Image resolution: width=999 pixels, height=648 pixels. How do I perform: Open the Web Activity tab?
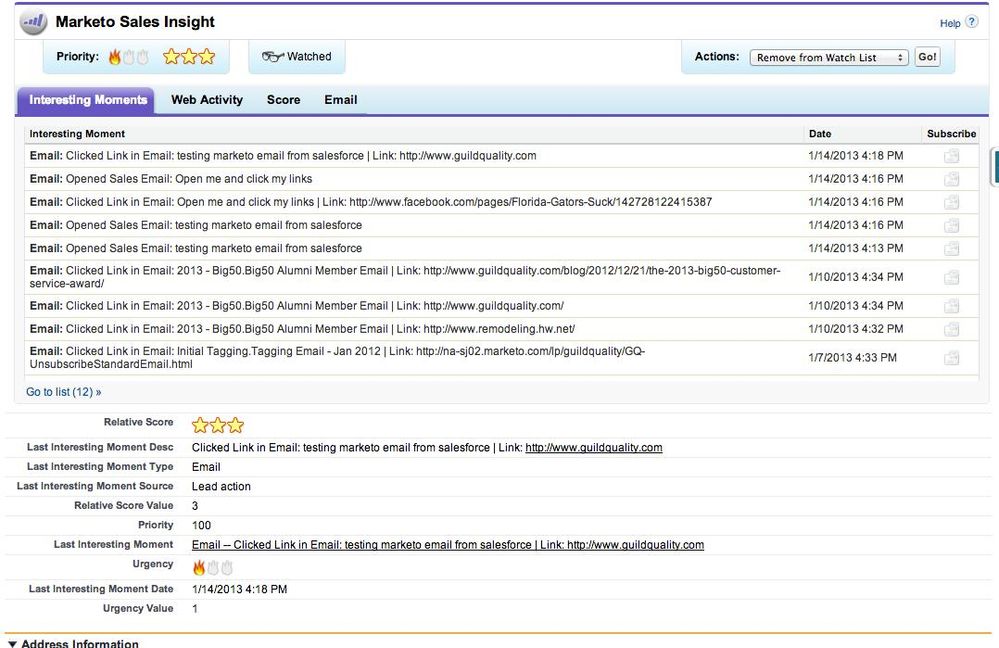(207, 100)
